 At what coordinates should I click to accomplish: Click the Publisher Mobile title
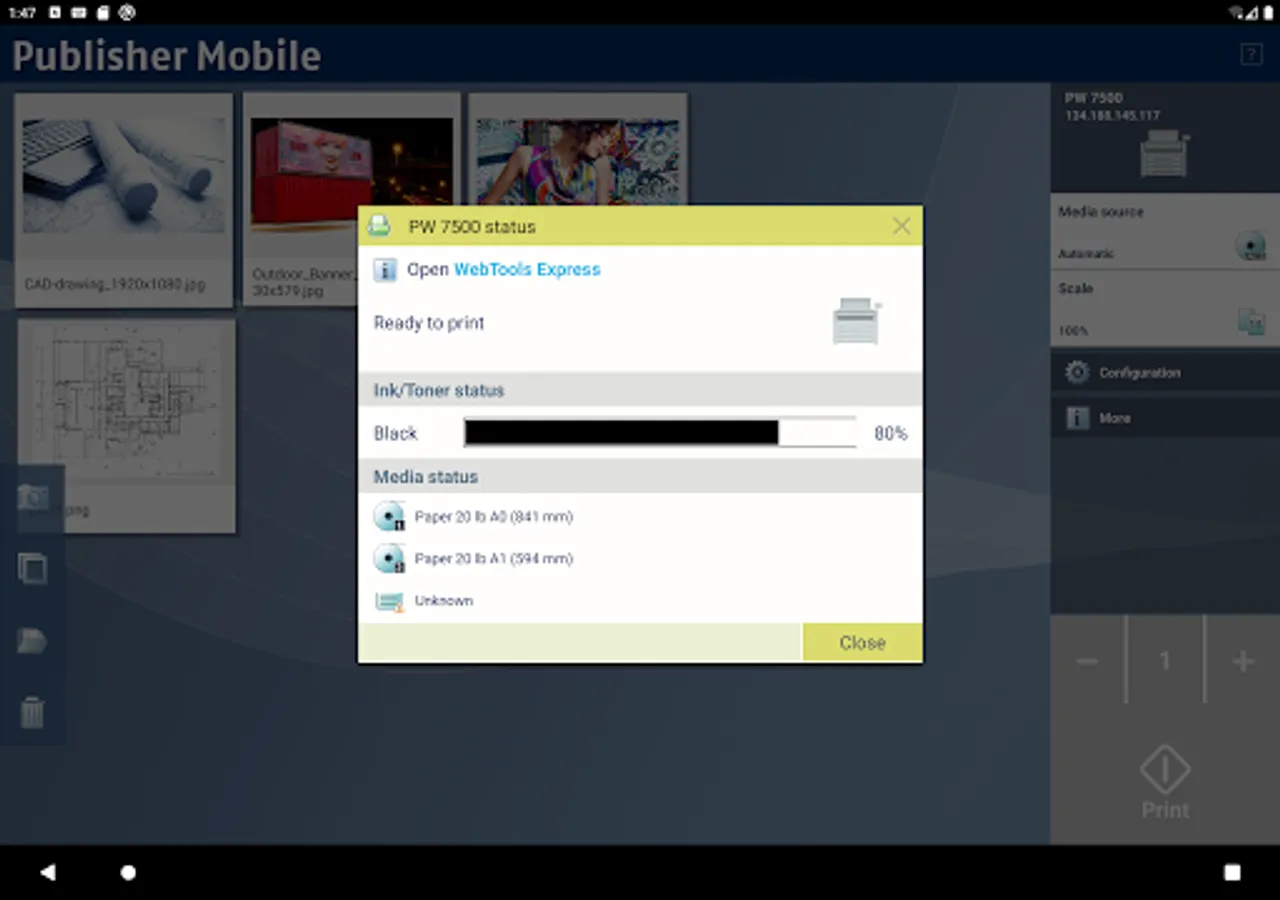point(166,55)
